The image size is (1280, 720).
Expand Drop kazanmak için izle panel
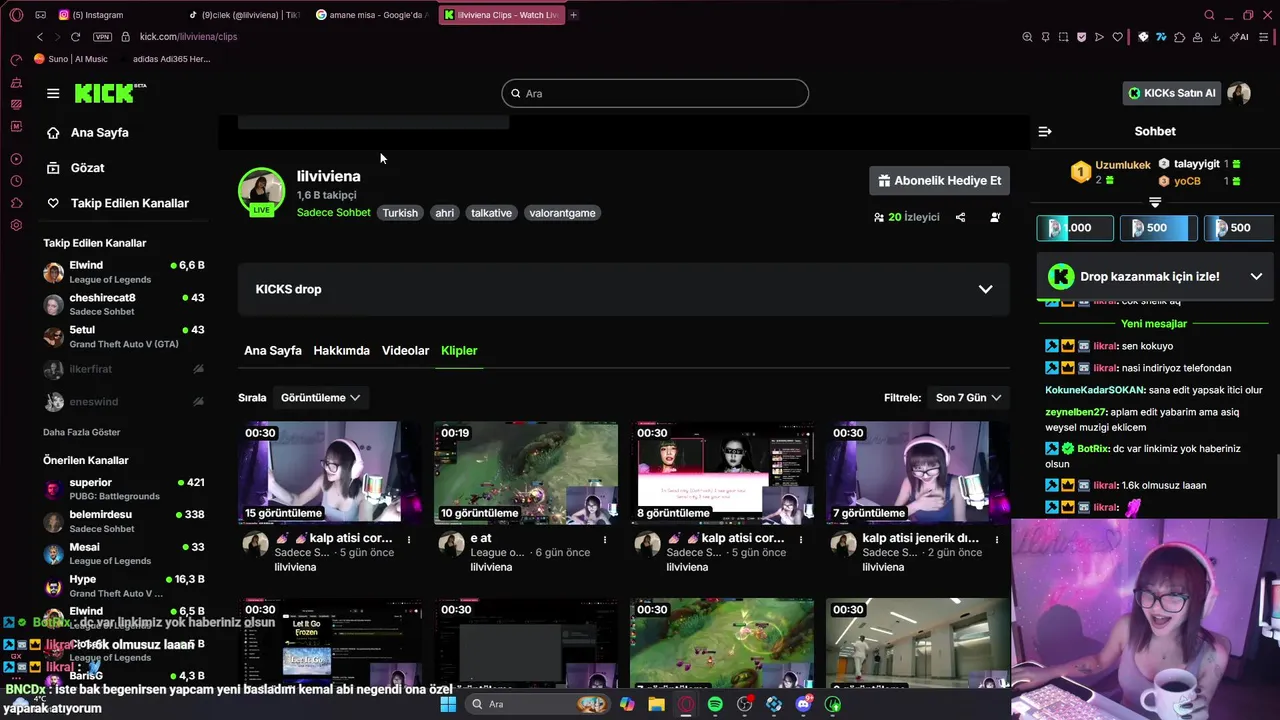(x=1256, y=276)
